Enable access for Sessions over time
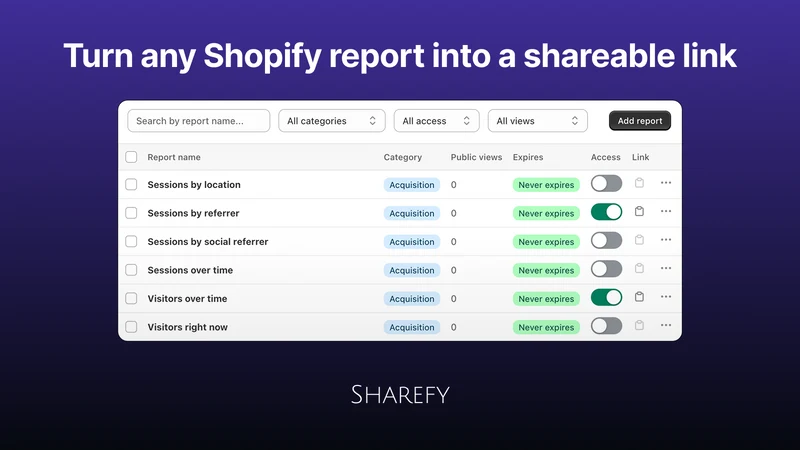Screen dimensions: 800x450 click(x=607, y=269)
